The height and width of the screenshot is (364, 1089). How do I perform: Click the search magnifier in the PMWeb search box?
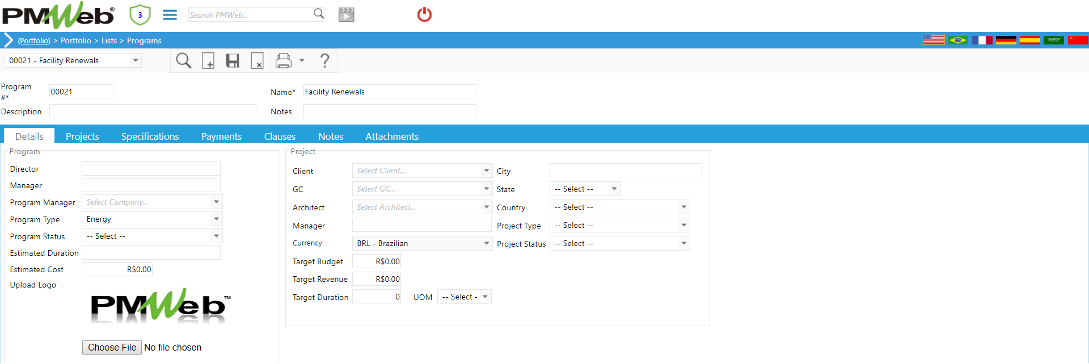point(319,14)
